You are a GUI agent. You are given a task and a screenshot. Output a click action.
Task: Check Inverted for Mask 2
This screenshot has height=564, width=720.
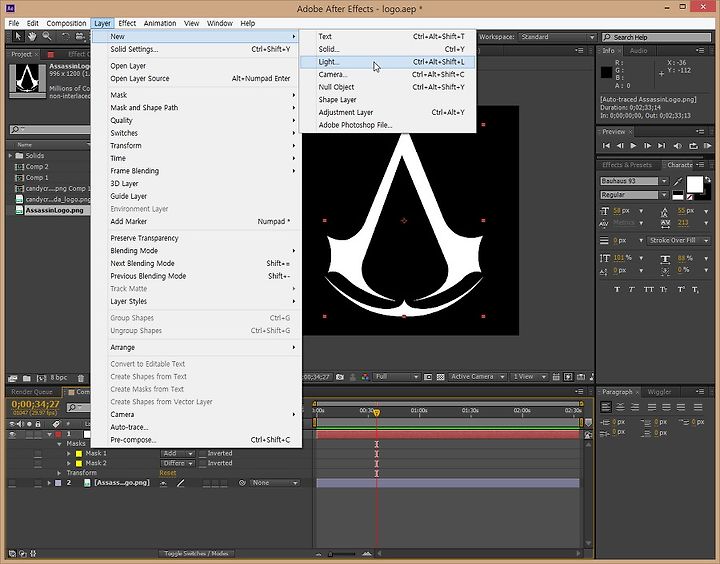coord(202,463)
